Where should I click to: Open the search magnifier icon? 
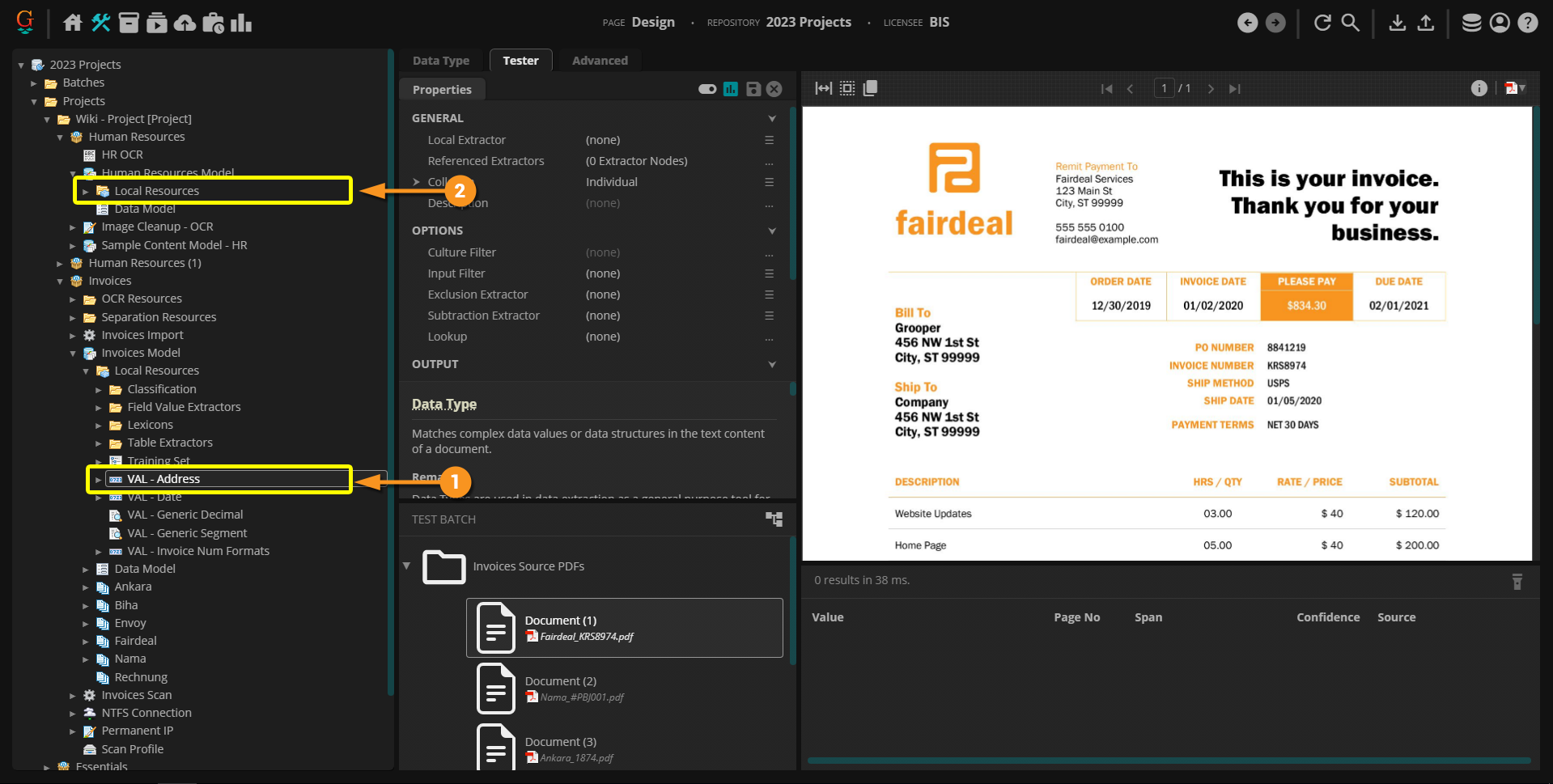[1350, 23]
